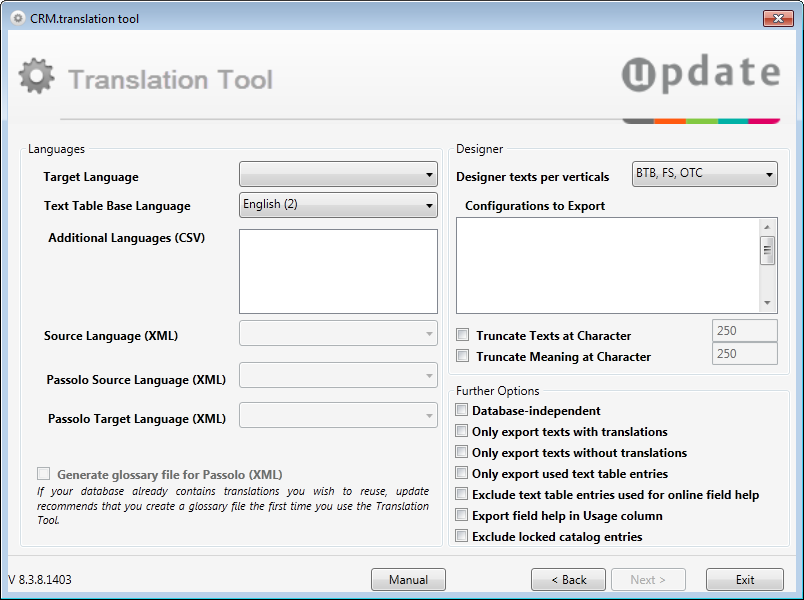The width and height of the screenshot is (804, 600).
Task: Click the update logo
Action: 701,73
